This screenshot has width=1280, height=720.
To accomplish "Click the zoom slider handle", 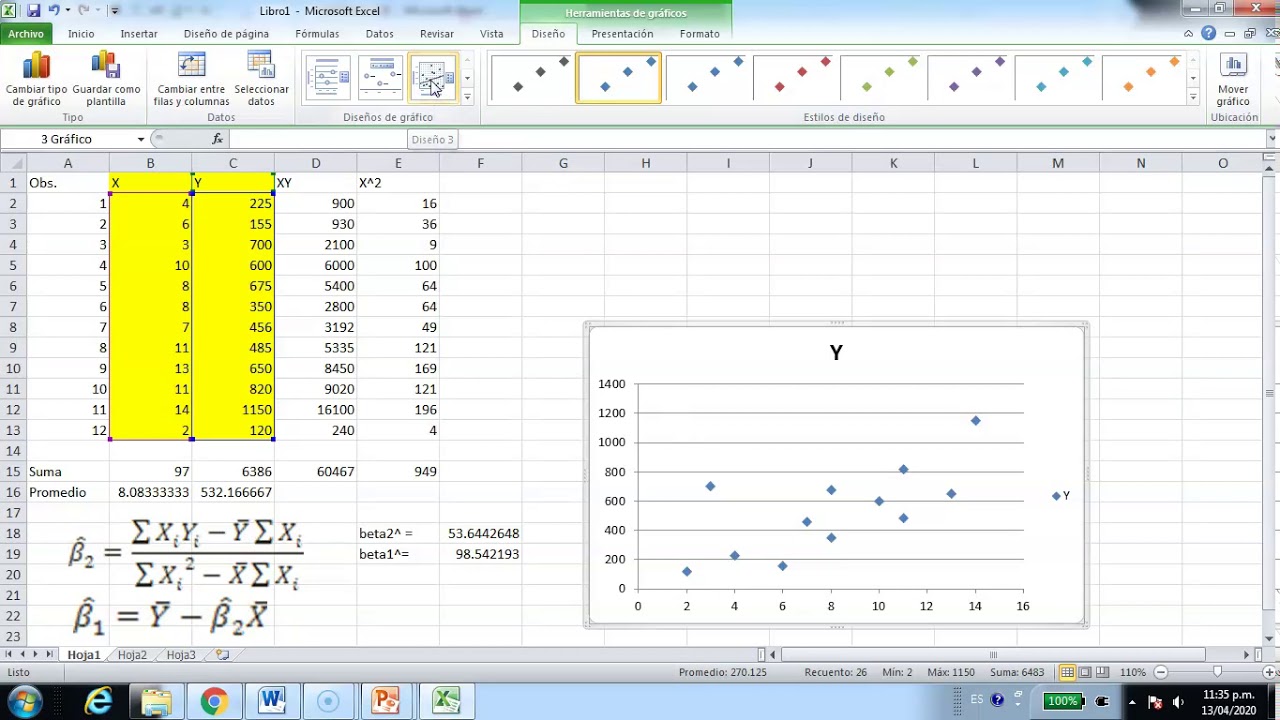I will tap(1217, 673).
